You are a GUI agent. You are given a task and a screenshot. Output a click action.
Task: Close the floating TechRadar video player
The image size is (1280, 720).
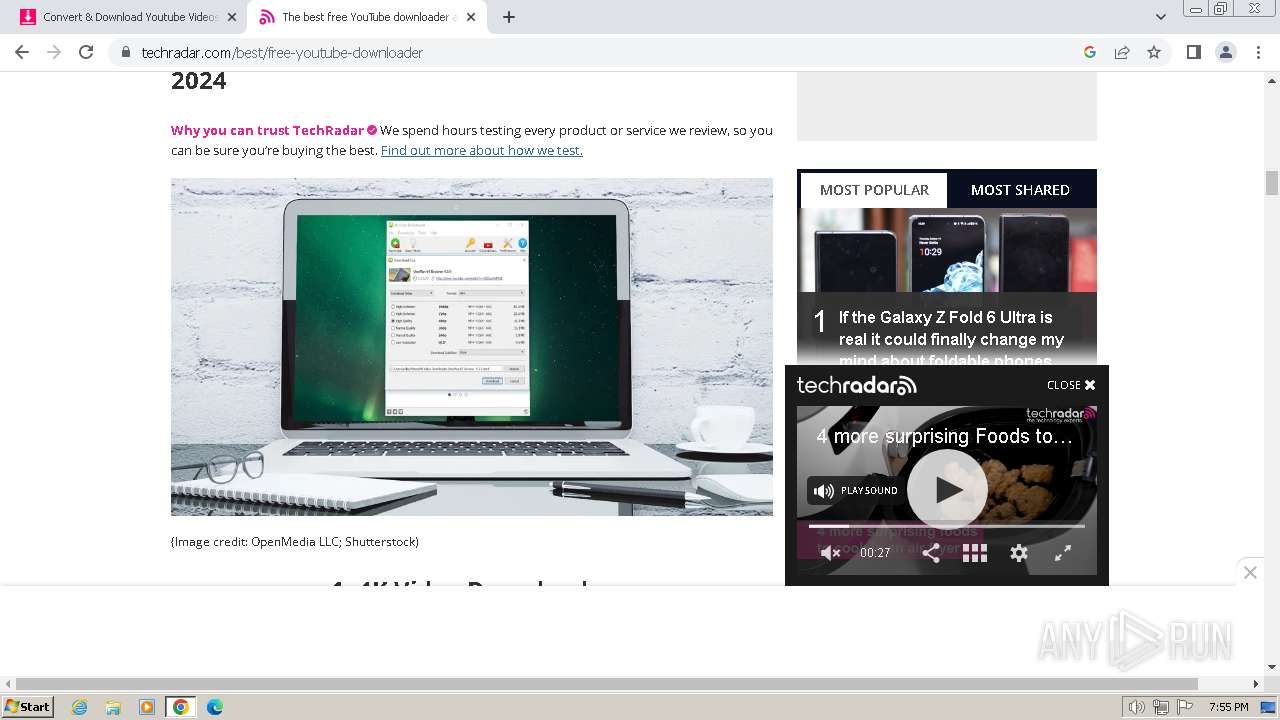pos(1071,385)
